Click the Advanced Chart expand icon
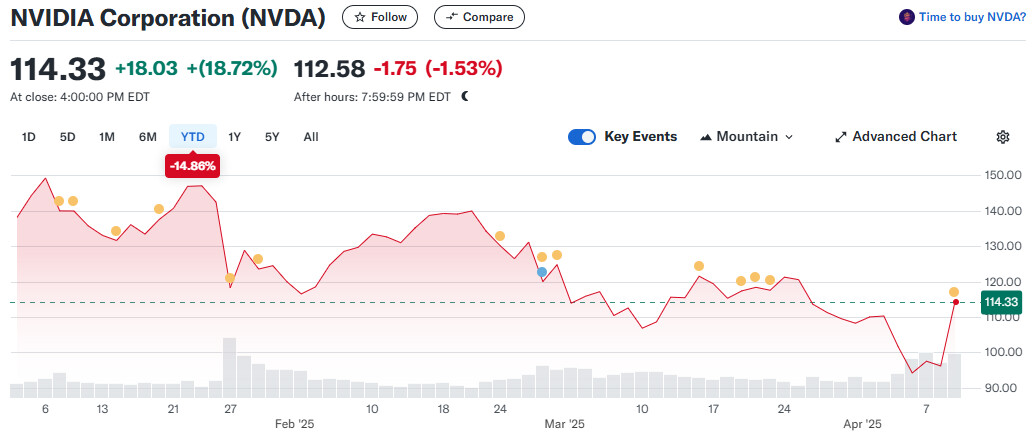The width and height of the screenshot is (1035, 441). tap(841, 137)
